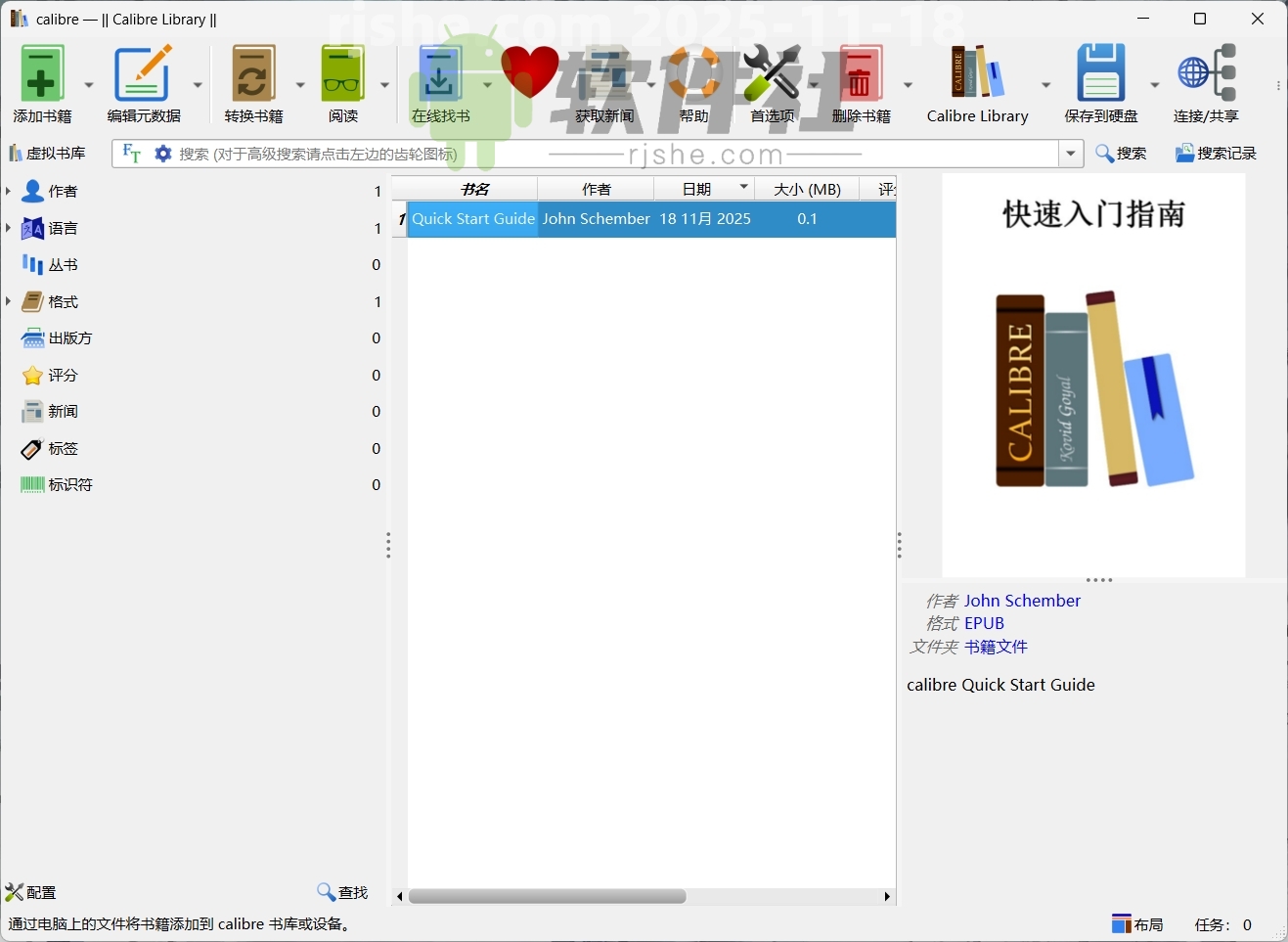Click the 转换书籍 (Convert Books) icon
The width and height of the screenshot is (1288, 942).
[x=252, y=73]
